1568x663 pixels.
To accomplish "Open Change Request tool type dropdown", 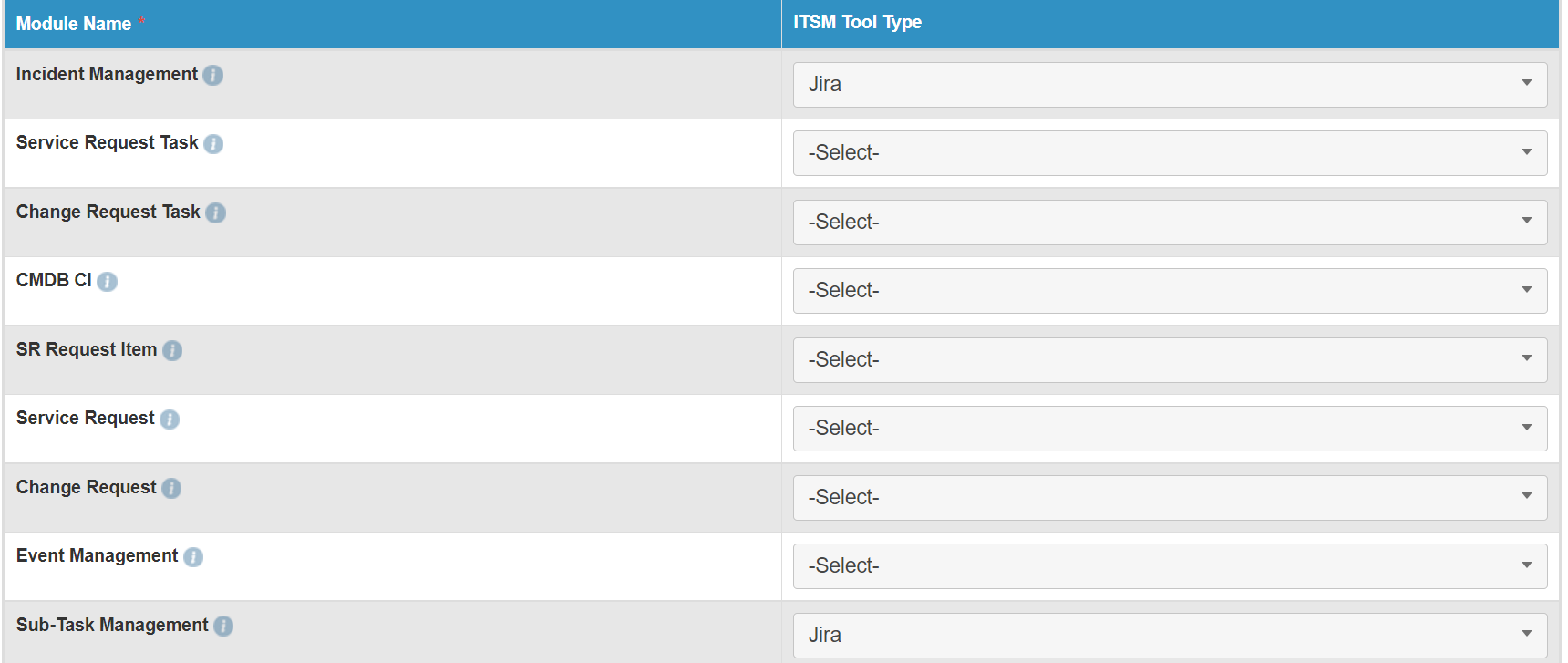I will [1170, 498].
